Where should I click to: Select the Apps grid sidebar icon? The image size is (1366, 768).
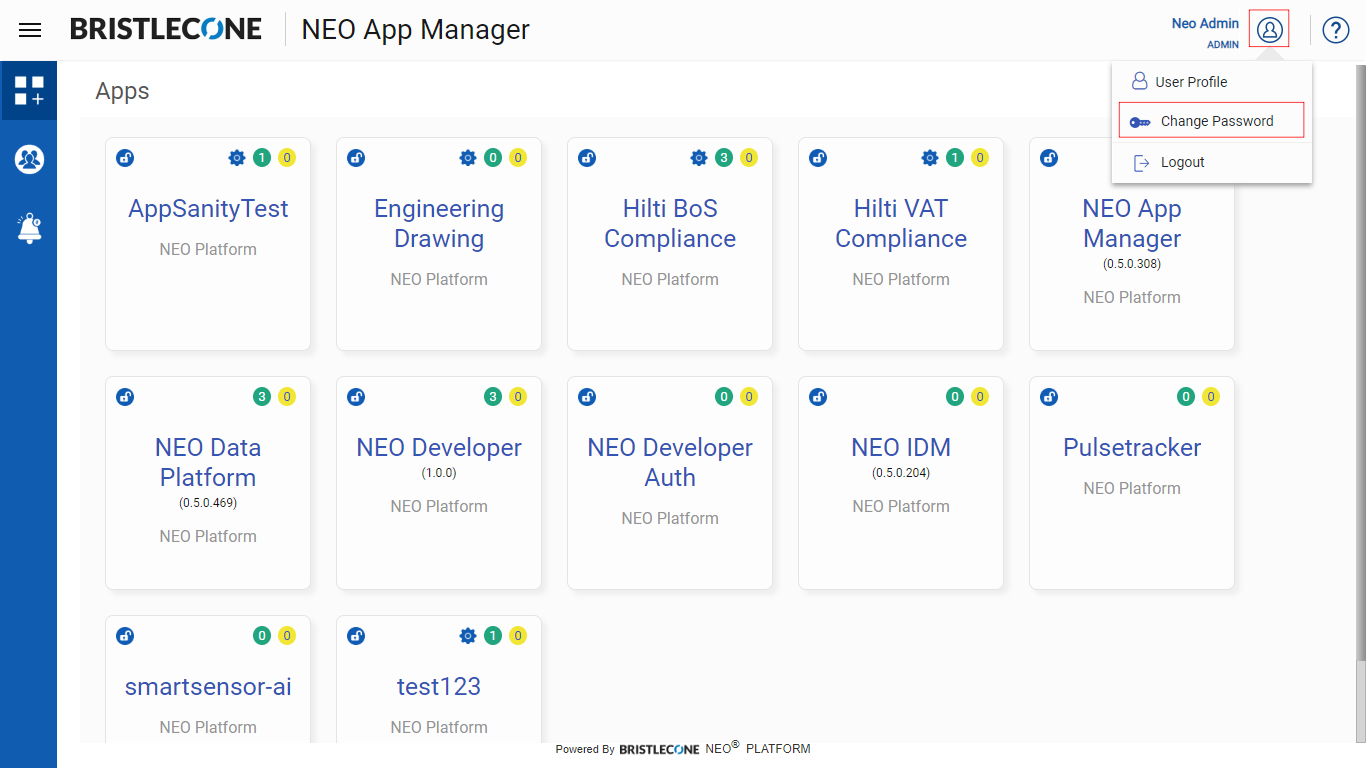click(29, 90)
